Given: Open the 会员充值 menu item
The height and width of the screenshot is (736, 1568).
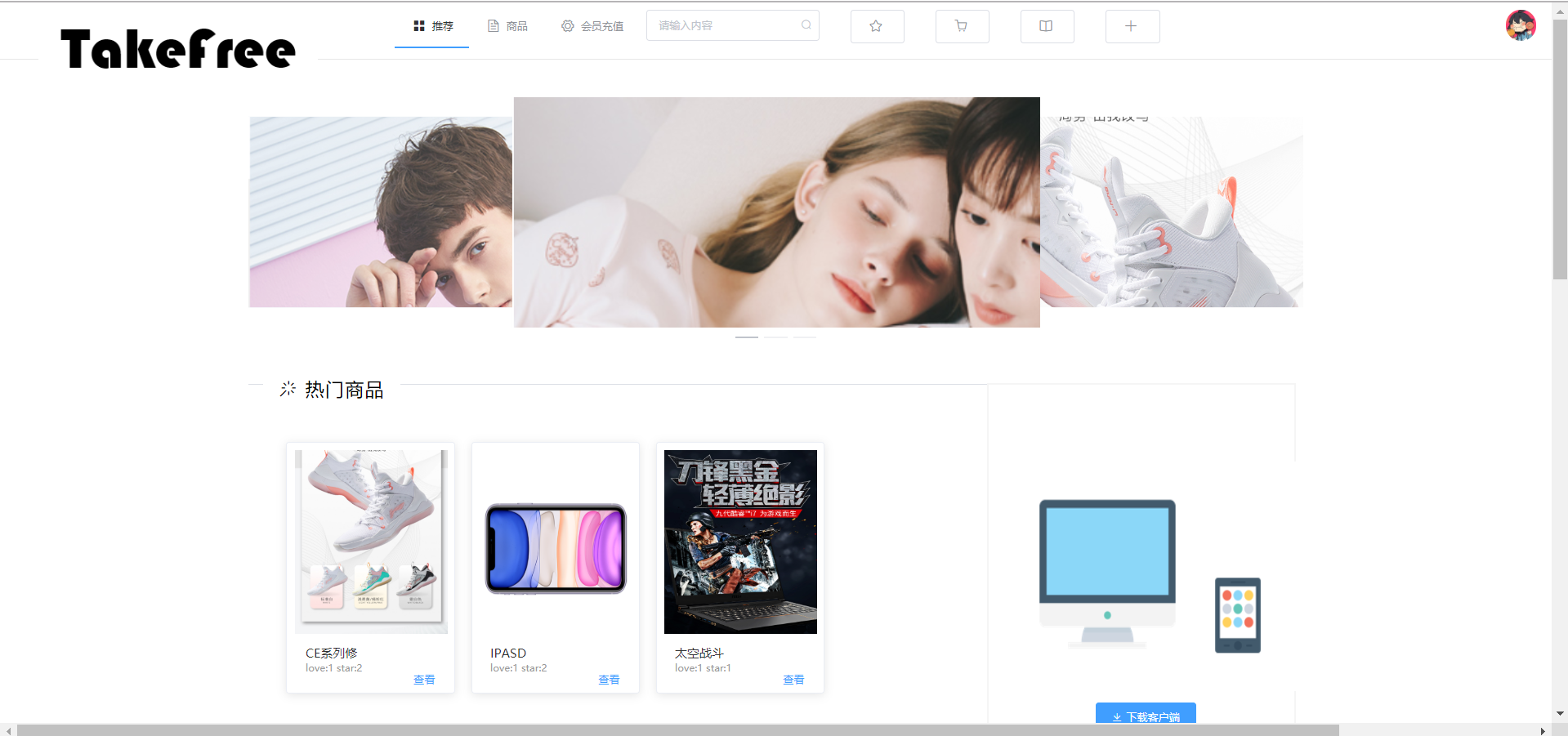Looking at the screenshot, I should pyautogui.click(x=601, y=25).
